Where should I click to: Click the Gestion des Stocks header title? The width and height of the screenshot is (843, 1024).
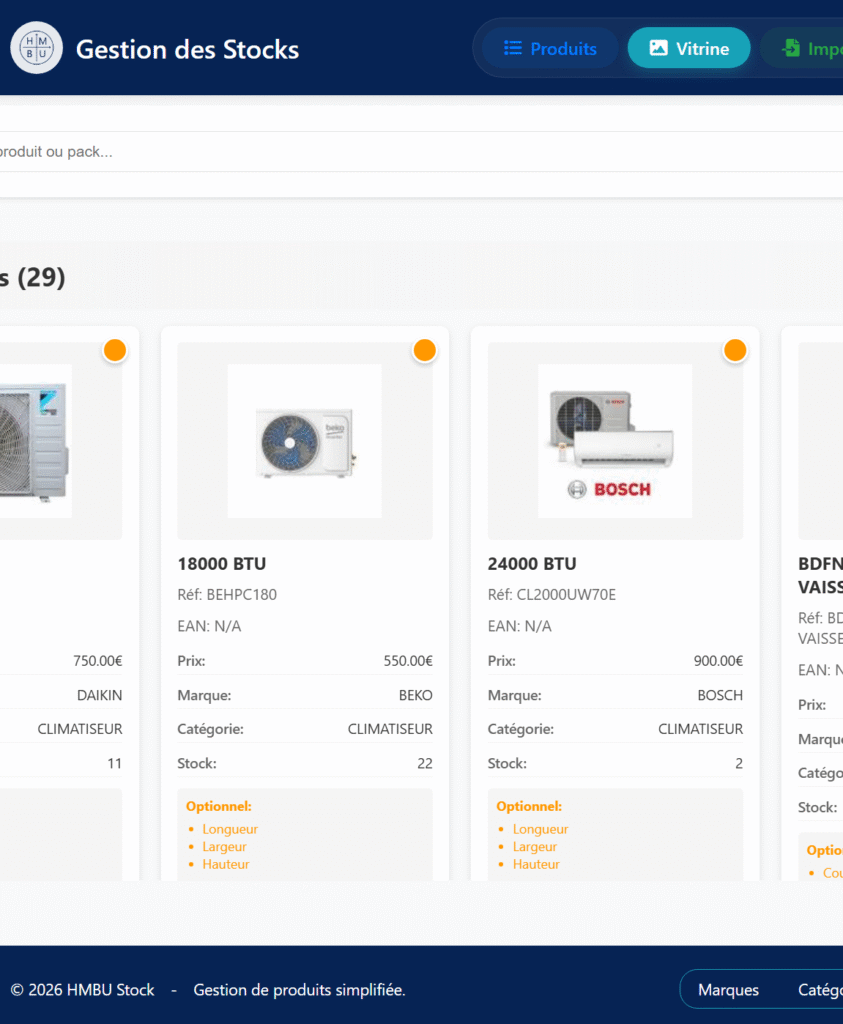pyautogui.click(x=187, y=49)
